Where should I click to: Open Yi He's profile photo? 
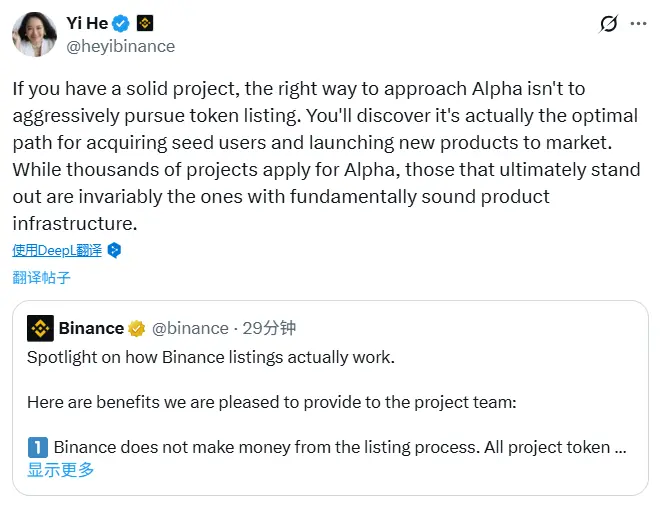(x=34, y=34)
